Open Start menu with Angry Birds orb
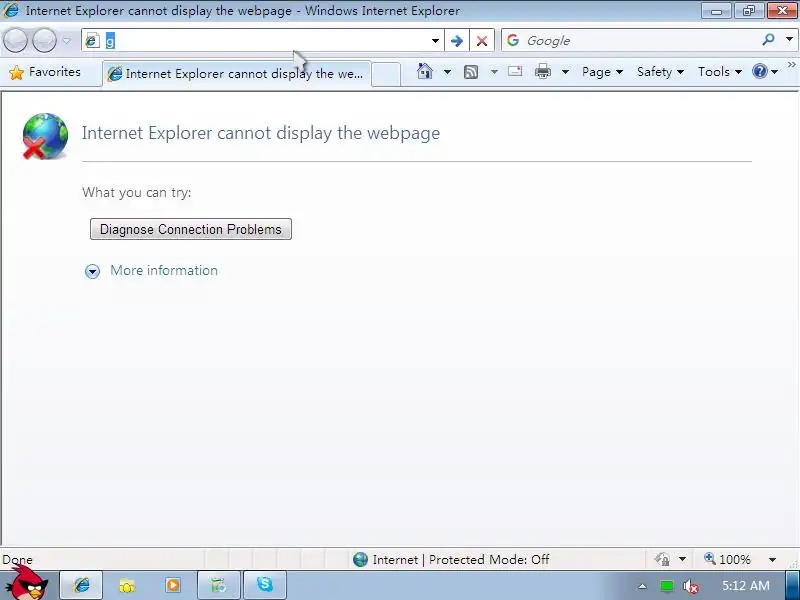The image size is (800, 600). [28, 584]
